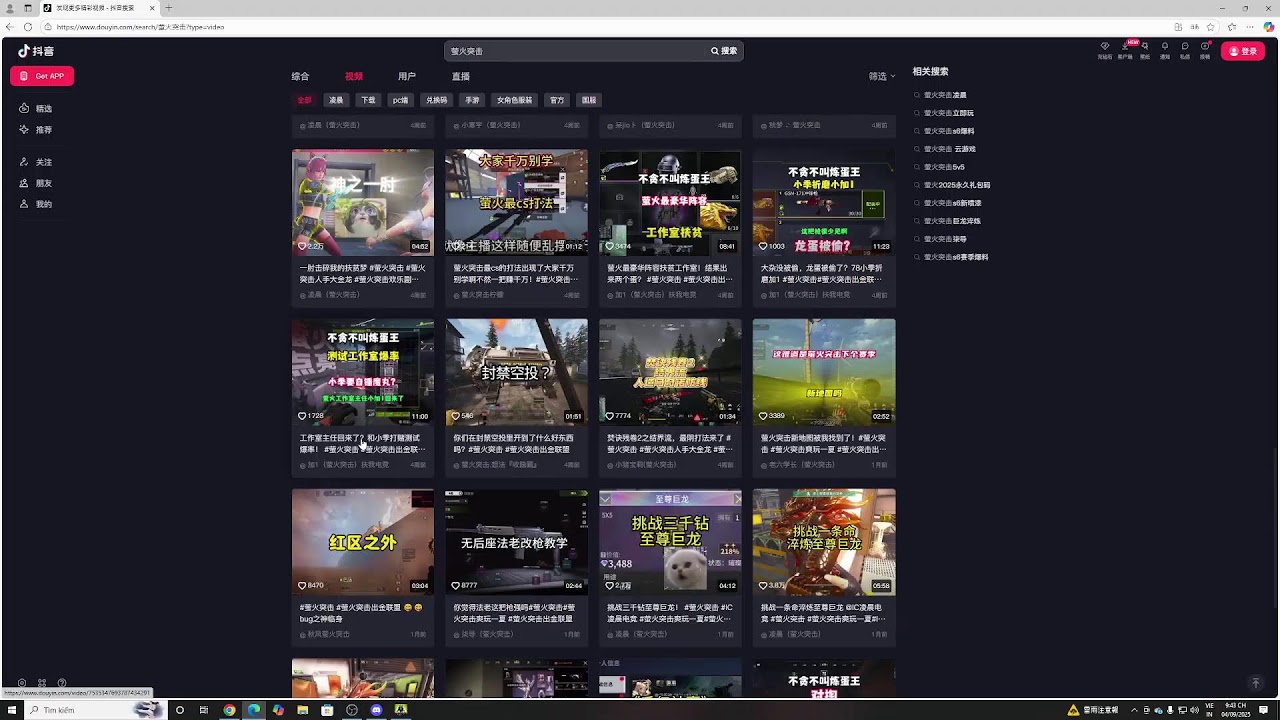
Task: Open the 无后座法老改枪教学 video thumbnail
Action: pos(516,542)
